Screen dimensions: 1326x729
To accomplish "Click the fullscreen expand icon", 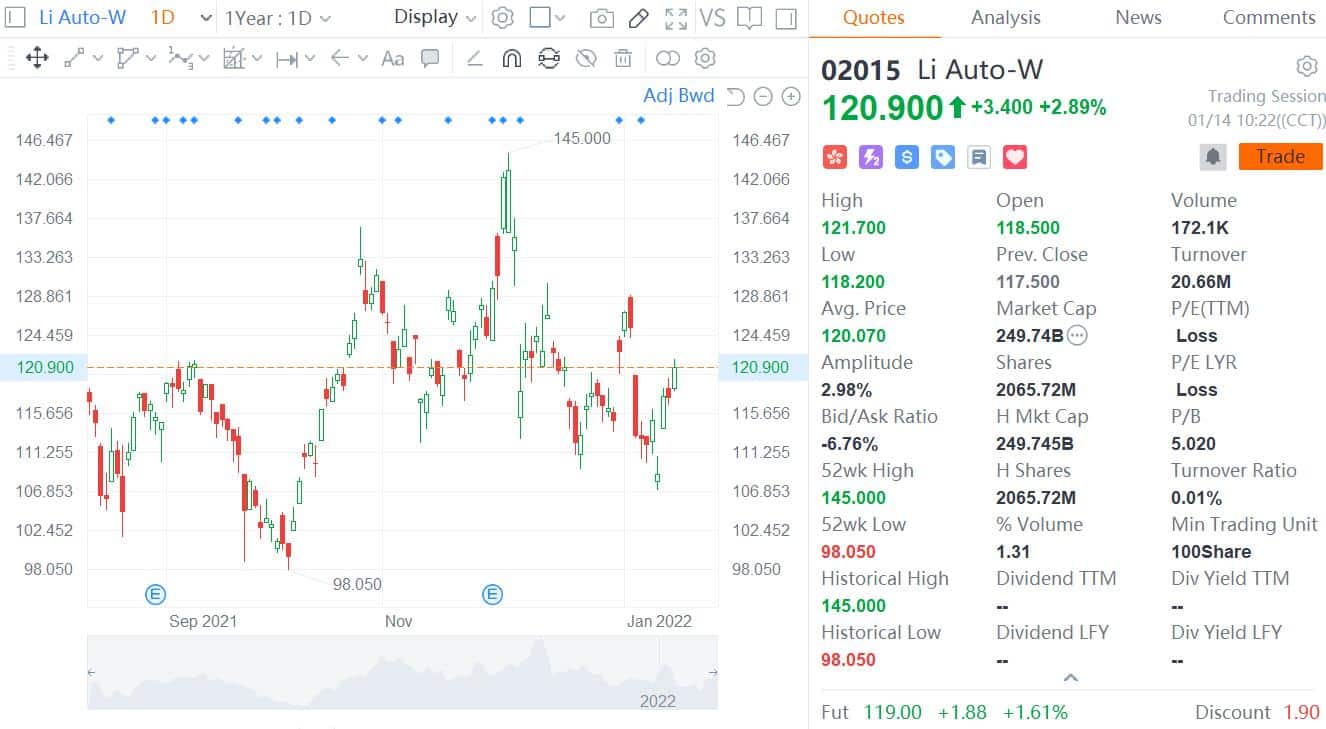I will pos(676,17).
